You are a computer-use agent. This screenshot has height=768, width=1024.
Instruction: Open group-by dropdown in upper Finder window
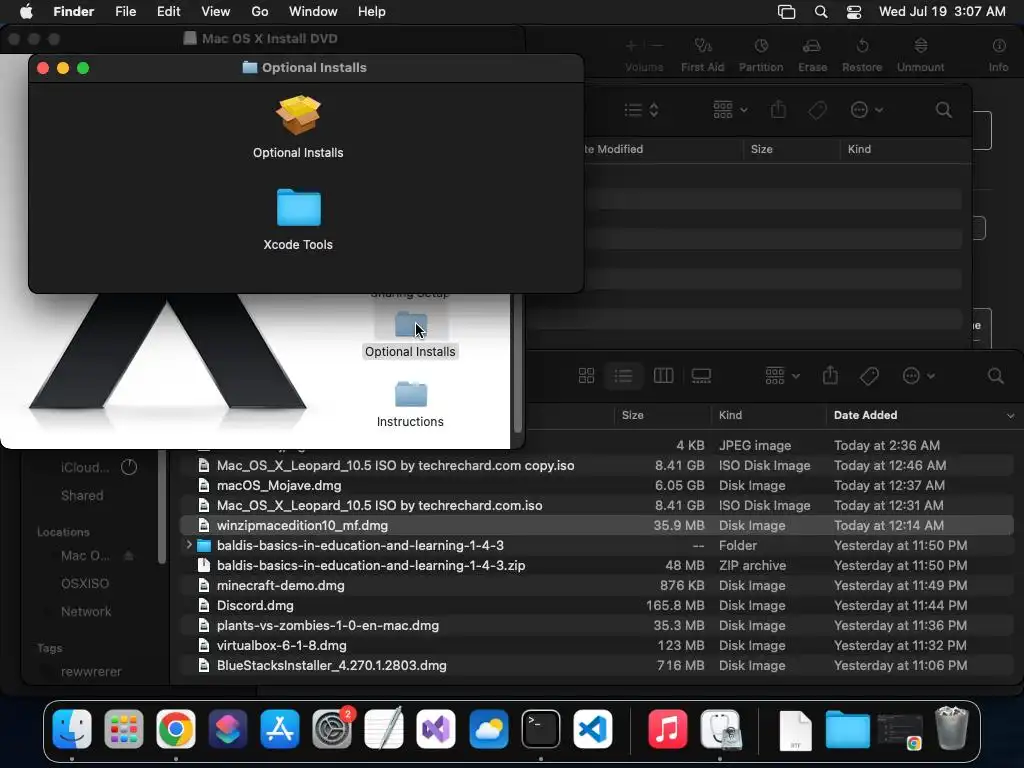(x=730, y=110)
